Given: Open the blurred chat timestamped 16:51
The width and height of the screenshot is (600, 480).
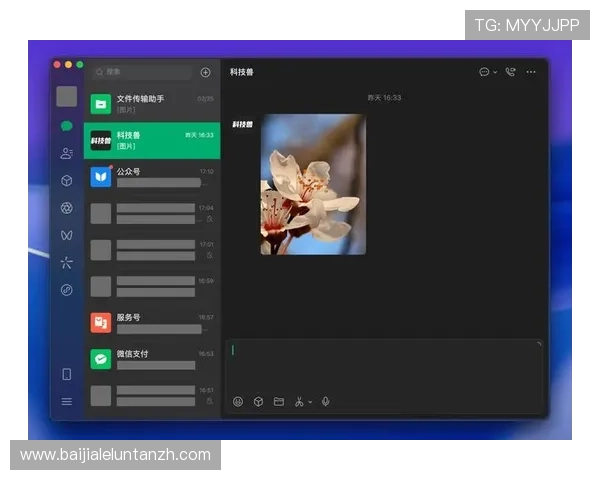Looking at the screenshot, I should tap(152, 395).
